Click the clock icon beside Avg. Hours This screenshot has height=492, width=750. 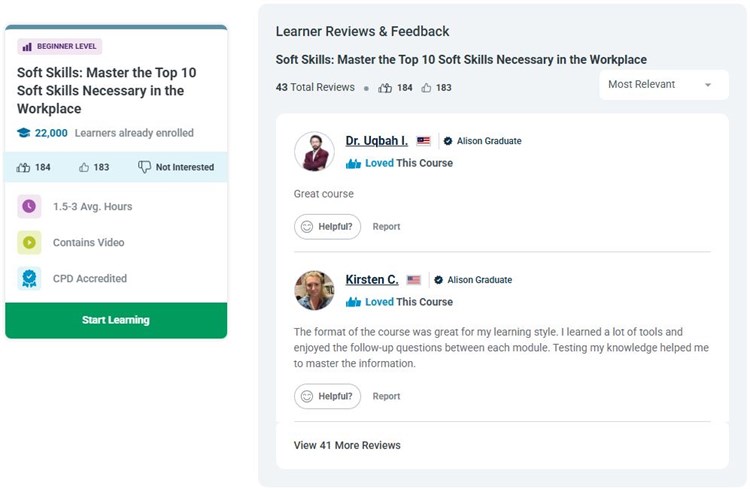coord(29,207)
